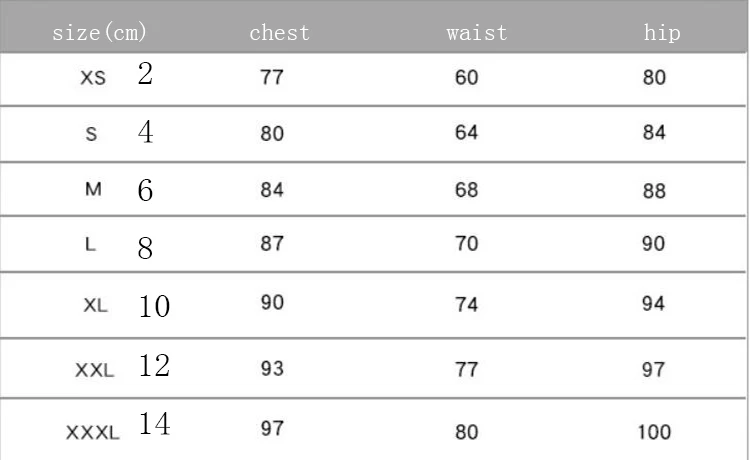Click chest value 93 in XXL row
The height and width of the screenshot is (460, 750).
272,369
